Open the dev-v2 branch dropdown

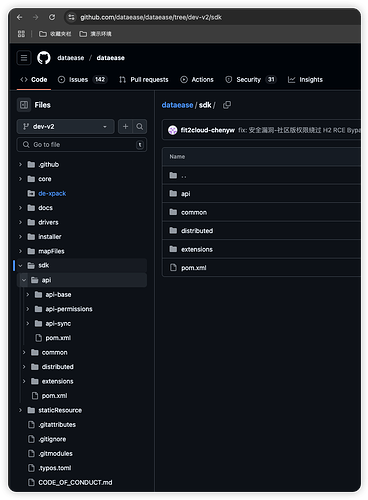[65, 127]
